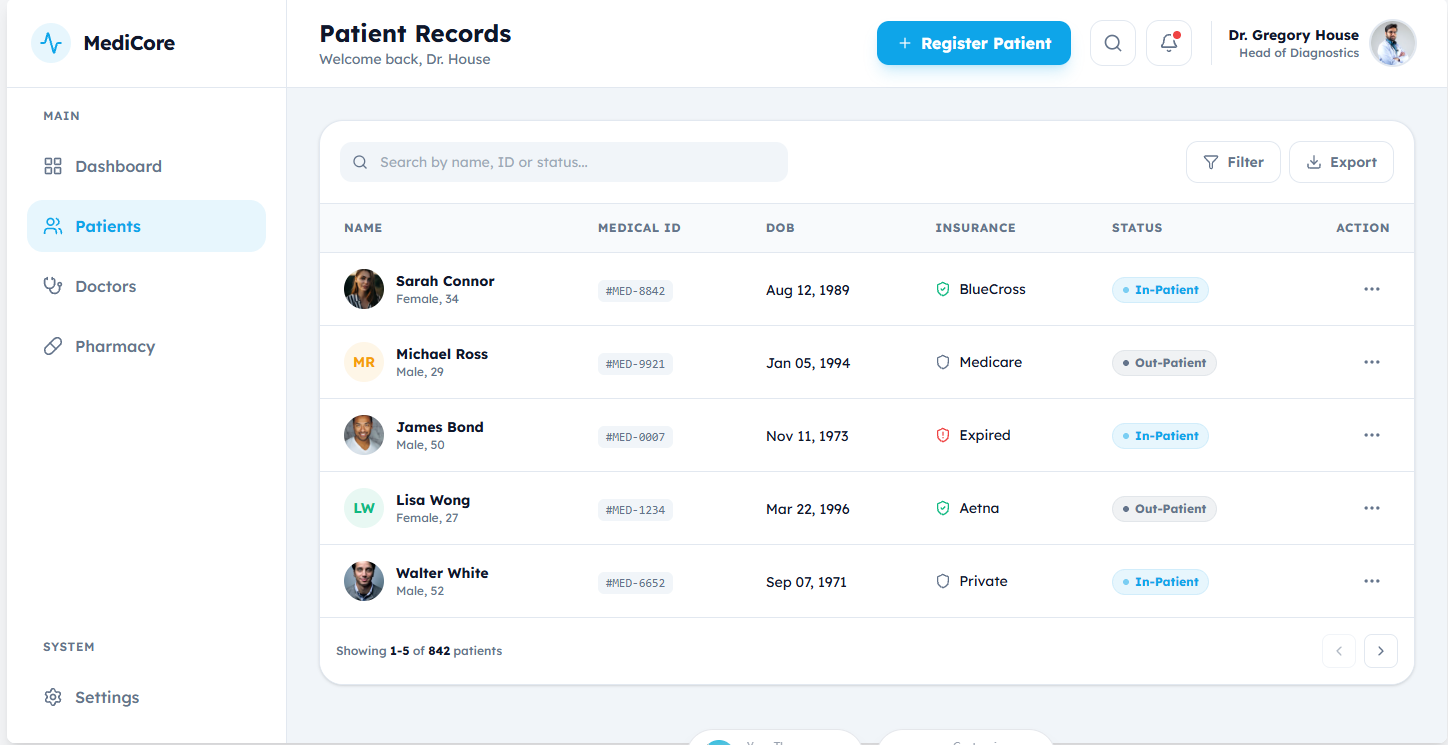Click the MediCore heartbeat logo
1448x745 pixels.
51,43
